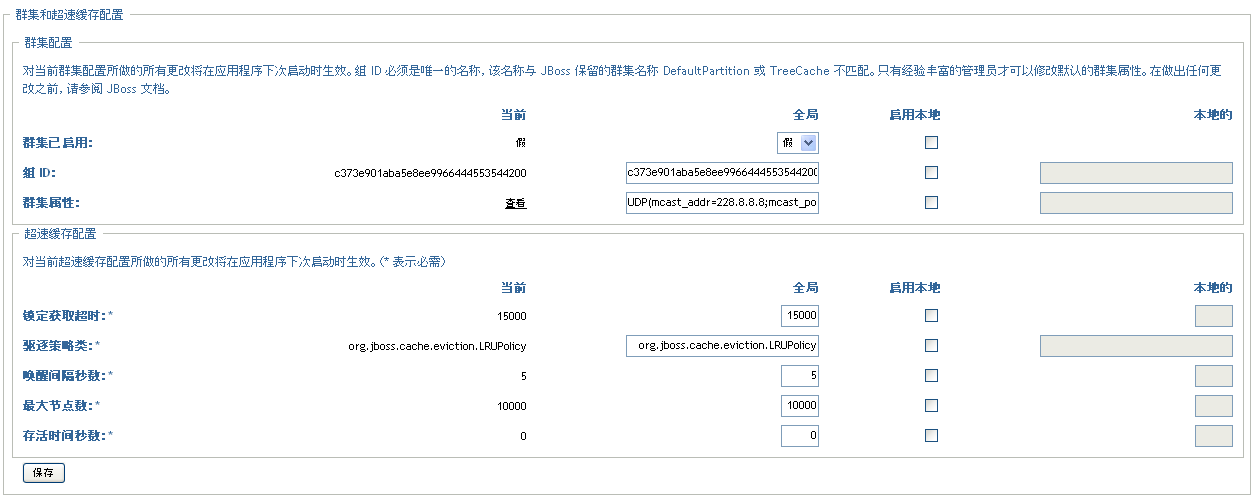
Task: Toggle 启用本地 for 锁定获取超时
Action: point(931,316)
